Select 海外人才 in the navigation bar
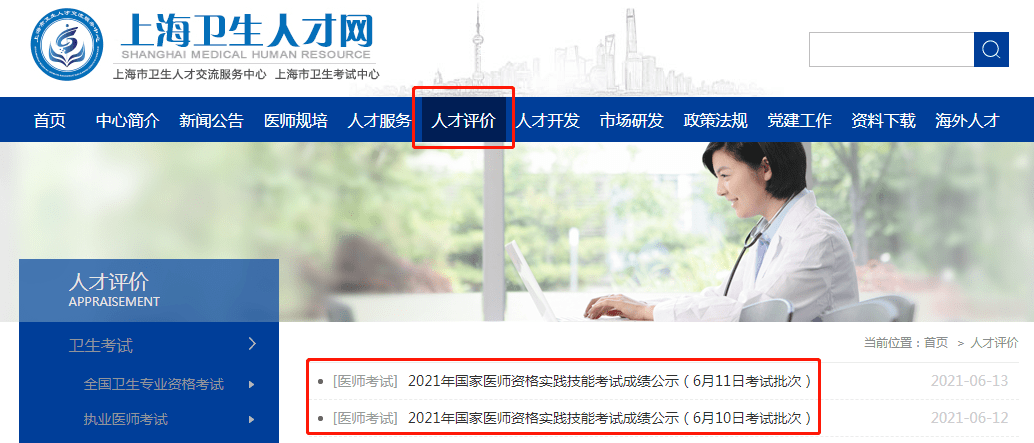This screenshot has width=1034, height=443. pos(967,121)
